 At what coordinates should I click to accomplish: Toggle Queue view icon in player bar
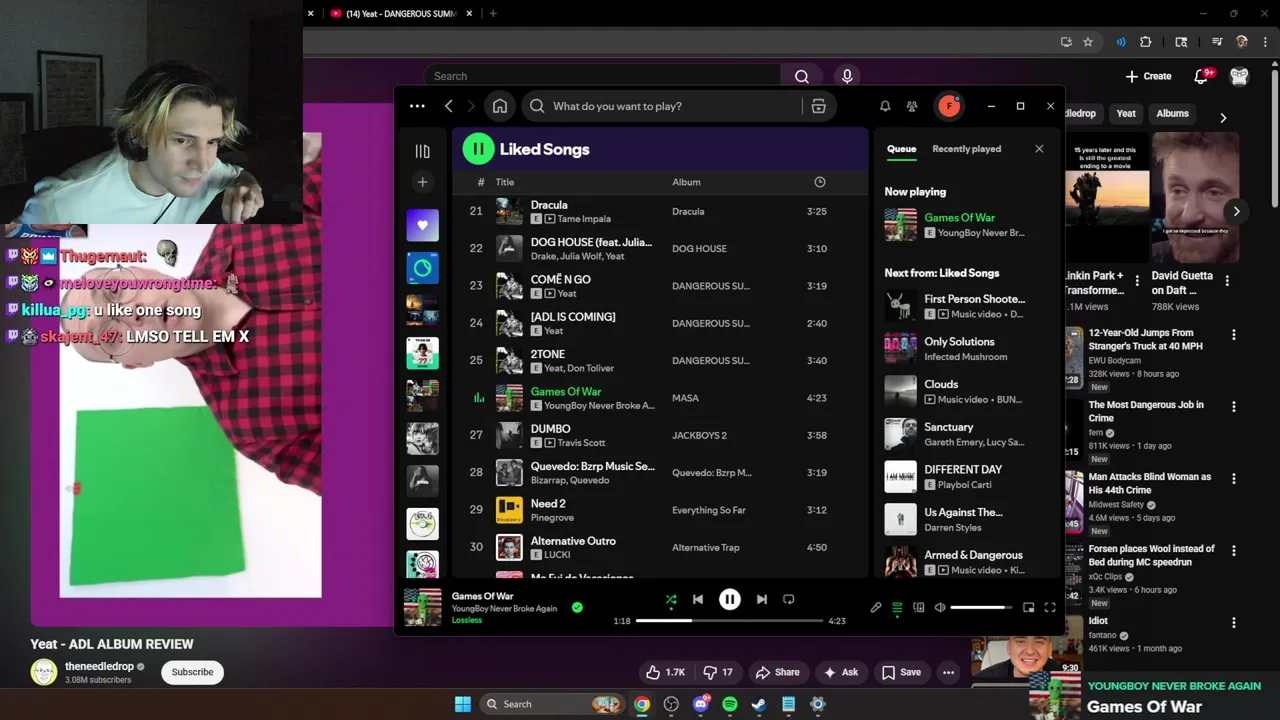coord(897,607)
